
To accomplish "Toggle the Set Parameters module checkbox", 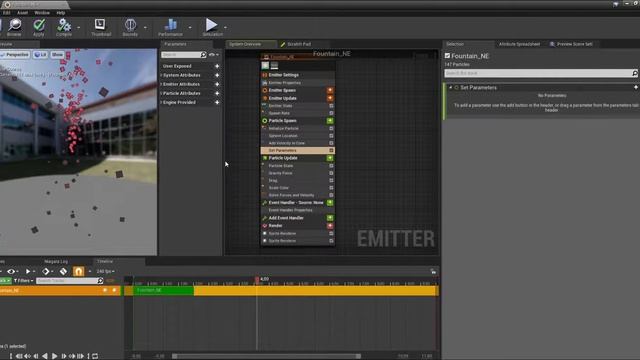I will [x=331, y=151].
